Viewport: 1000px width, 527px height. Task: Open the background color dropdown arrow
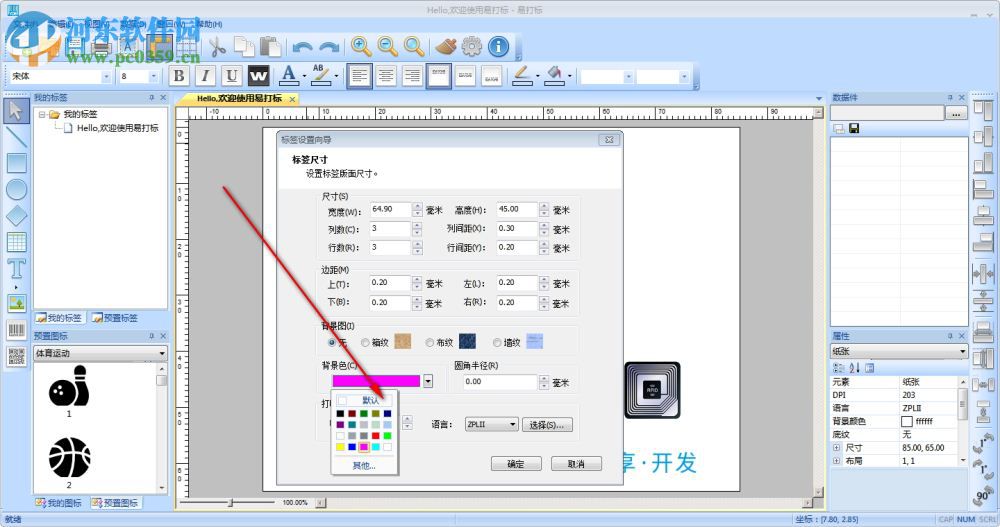pos(428,381)
